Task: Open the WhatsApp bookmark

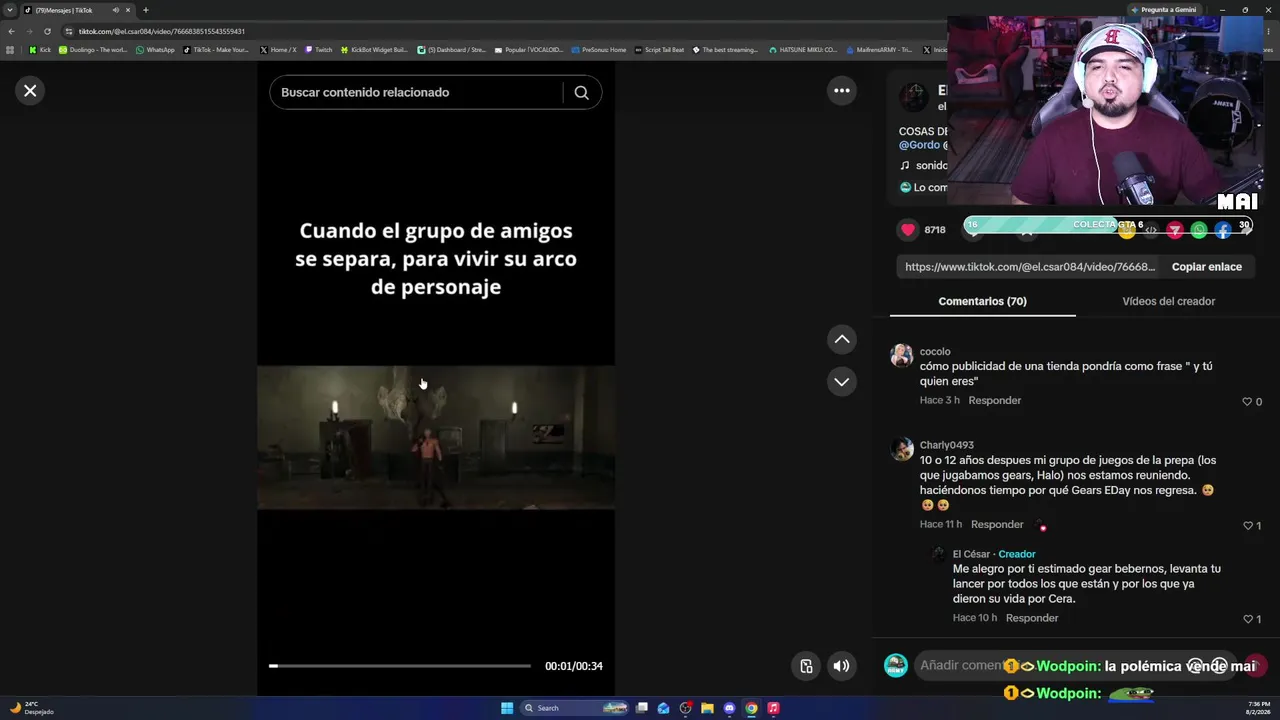Action: tap(155, 50)
